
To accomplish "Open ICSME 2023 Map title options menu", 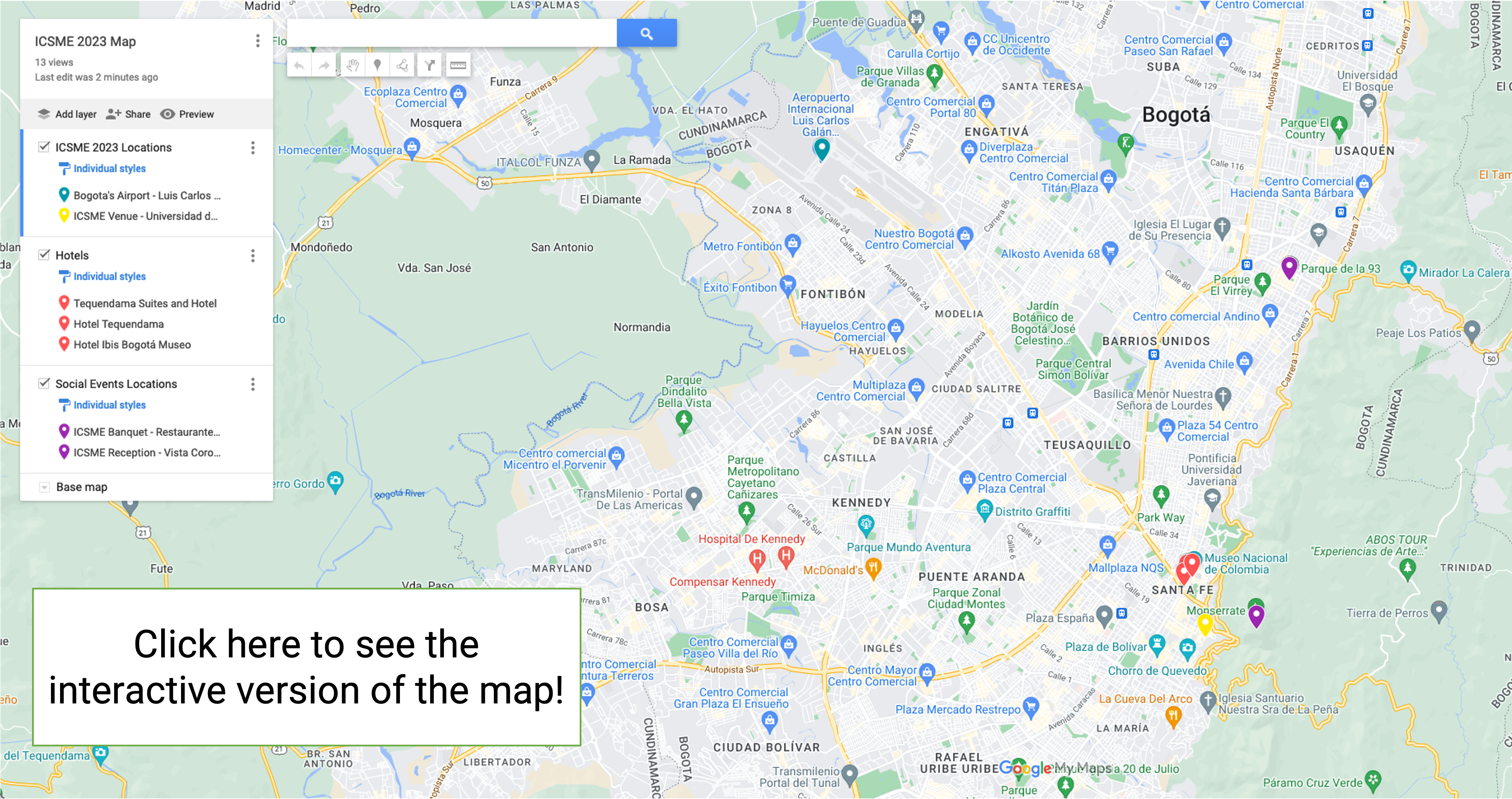I will pos(258,40).
